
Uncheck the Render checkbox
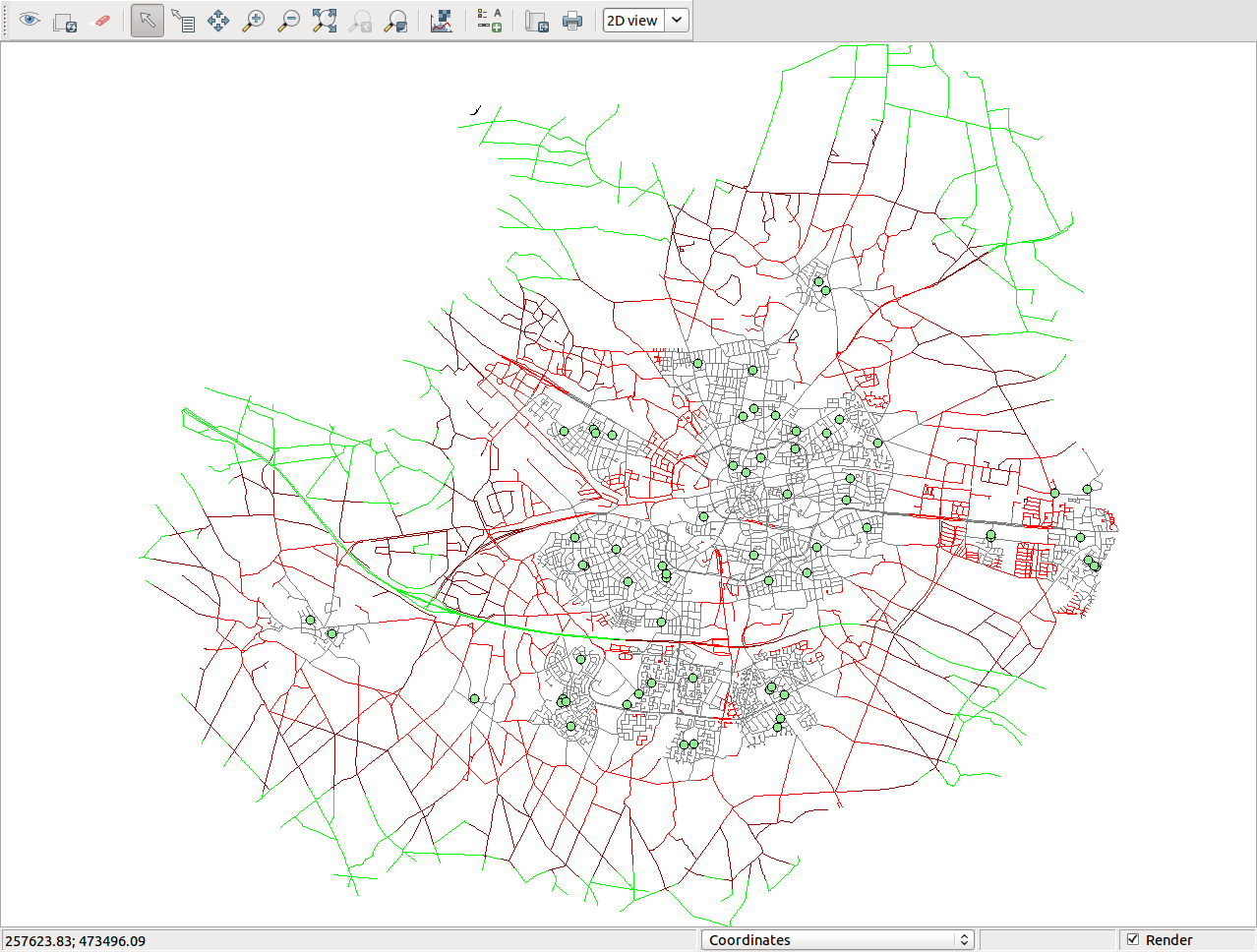(1133, 940)
